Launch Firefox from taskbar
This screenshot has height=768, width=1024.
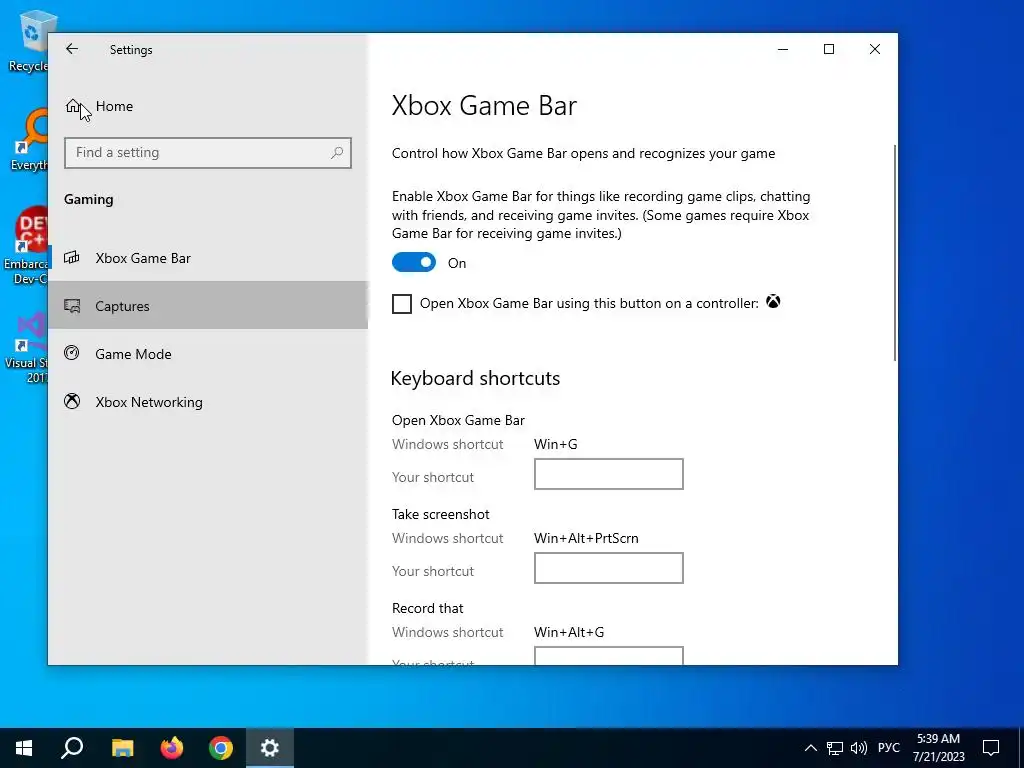coord(172,748)
